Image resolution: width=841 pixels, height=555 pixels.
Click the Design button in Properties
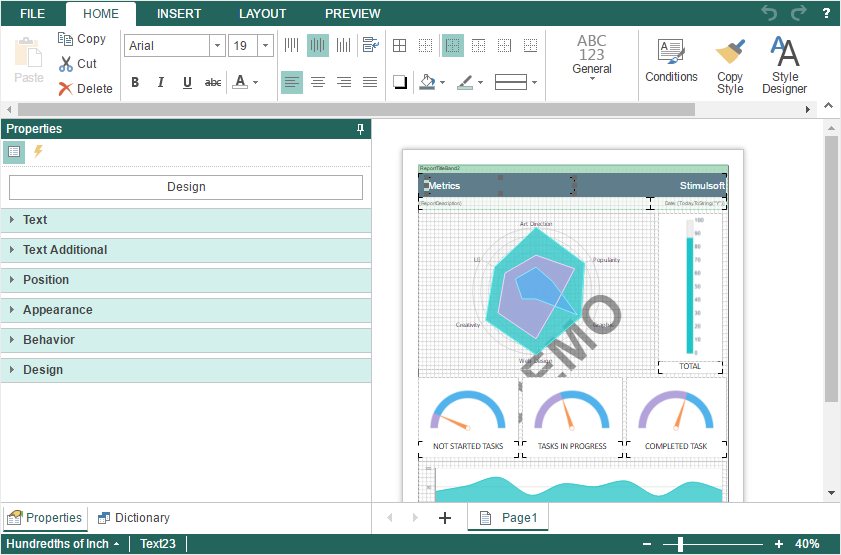(186, 187)
